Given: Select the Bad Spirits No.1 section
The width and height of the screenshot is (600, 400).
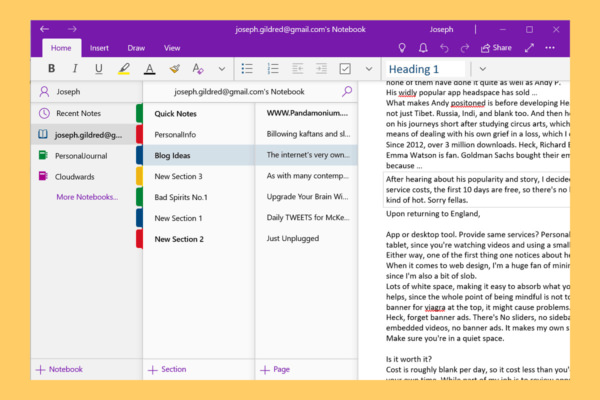Looking at the screenshot, I should coord(187,197).
